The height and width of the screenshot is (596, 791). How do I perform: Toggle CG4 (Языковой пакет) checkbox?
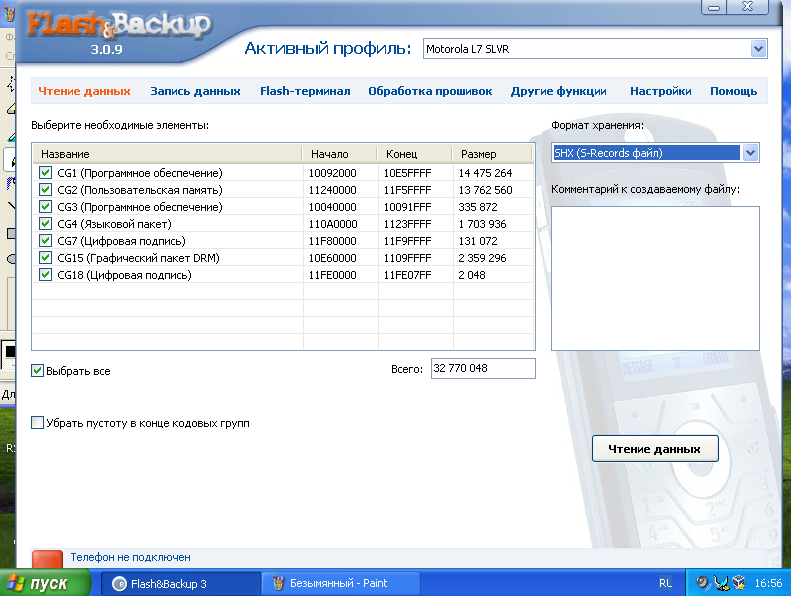coord(45,224)
